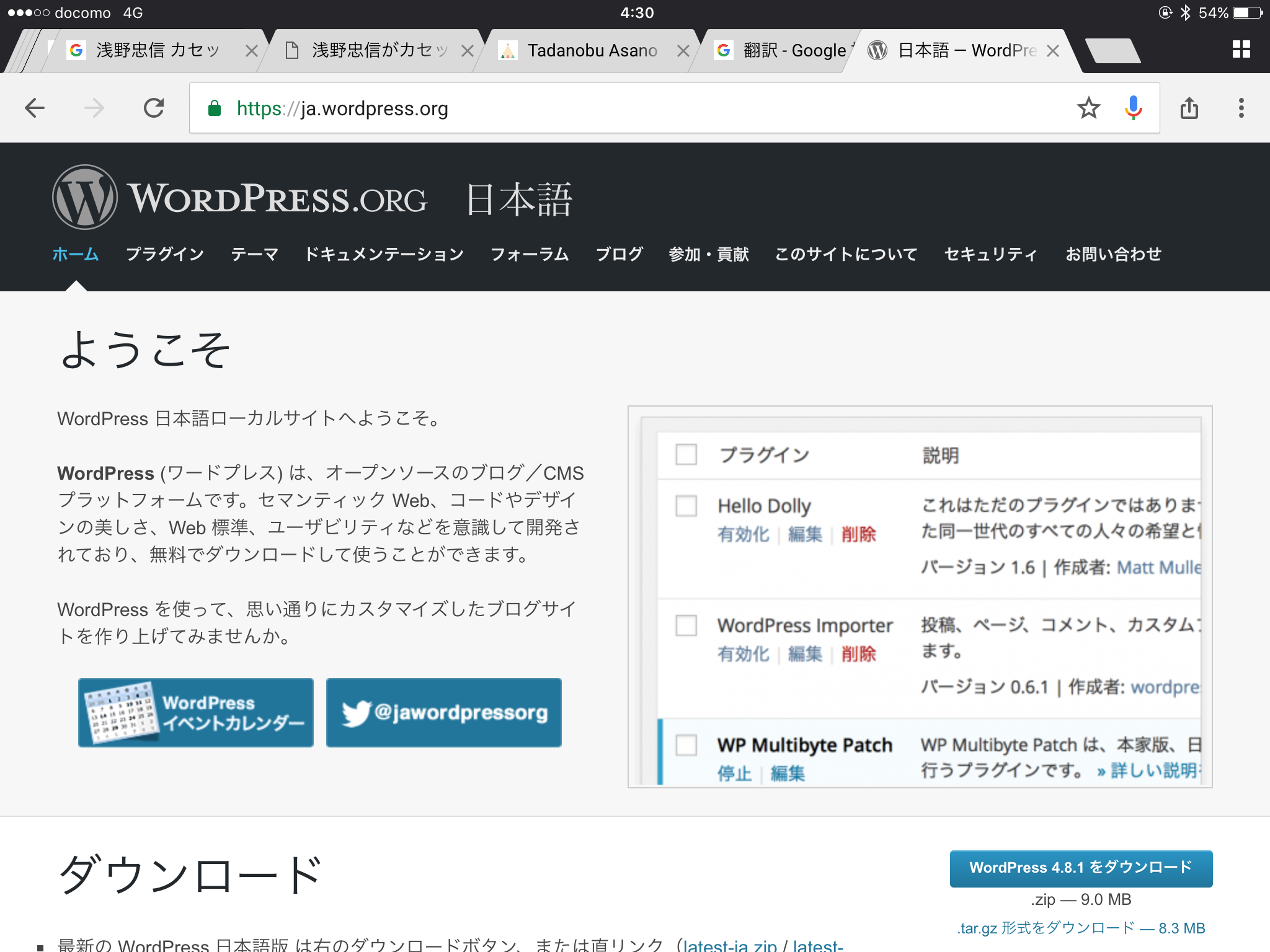The width and height of the screenshot is (1270, 952).
Task: Open the ドキュメンテーション nav item
Action: tap(384, 254)
